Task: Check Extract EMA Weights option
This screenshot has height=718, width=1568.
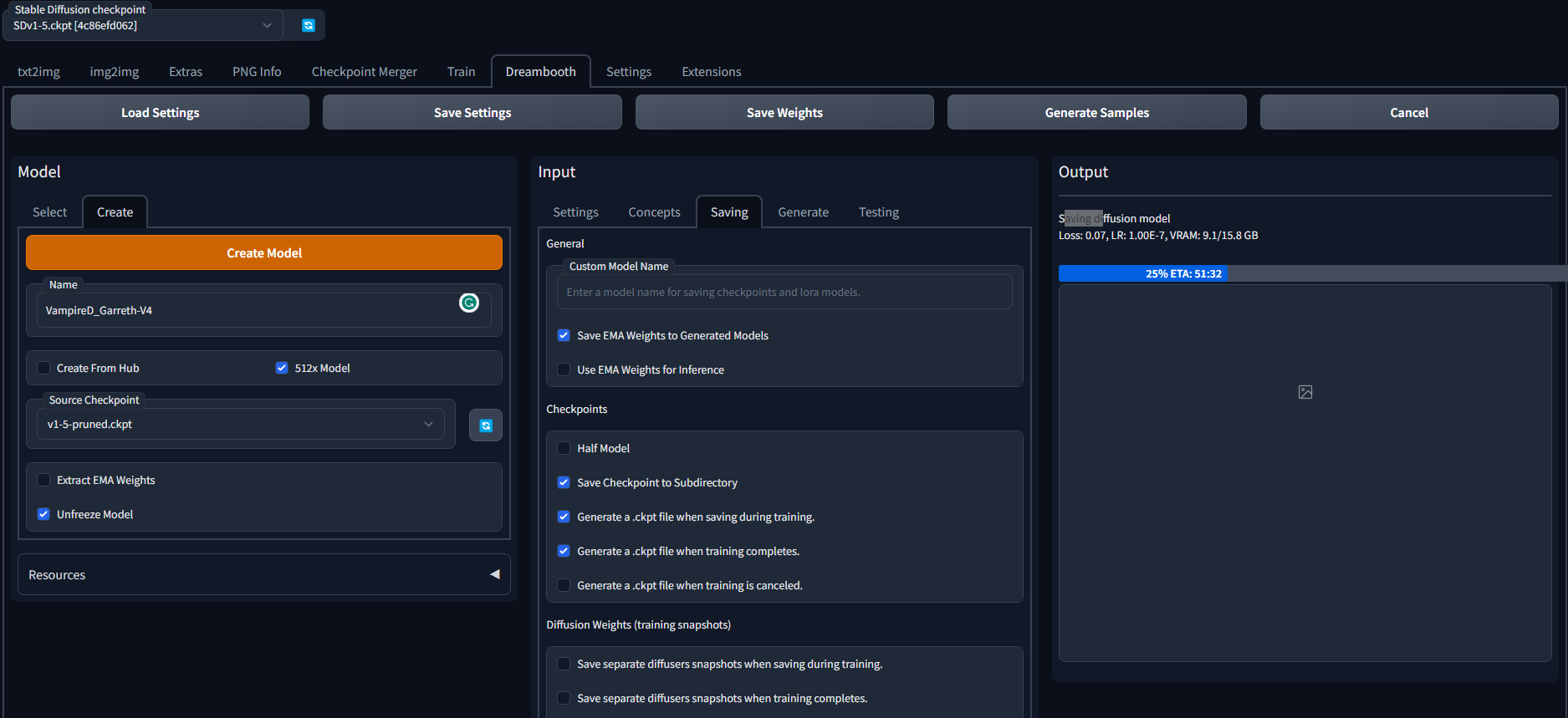Action: point(43,480)
